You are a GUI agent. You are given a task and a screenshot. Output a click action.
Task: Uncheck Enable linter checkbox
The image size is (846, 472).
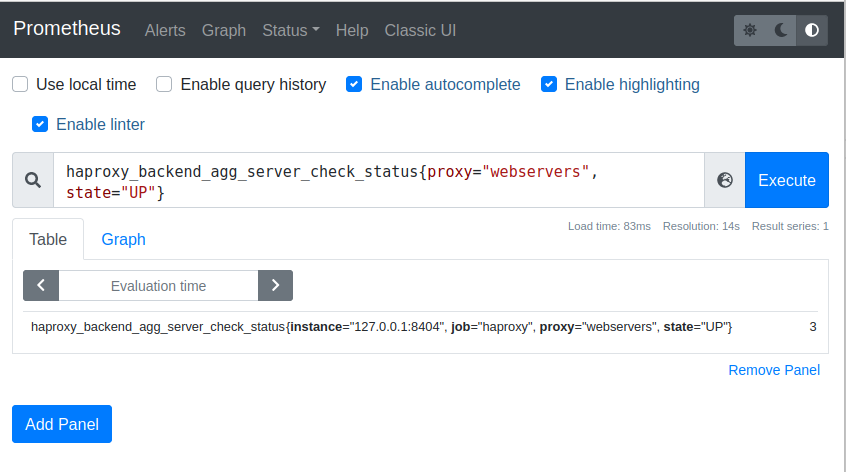click(x=40, y=124)
